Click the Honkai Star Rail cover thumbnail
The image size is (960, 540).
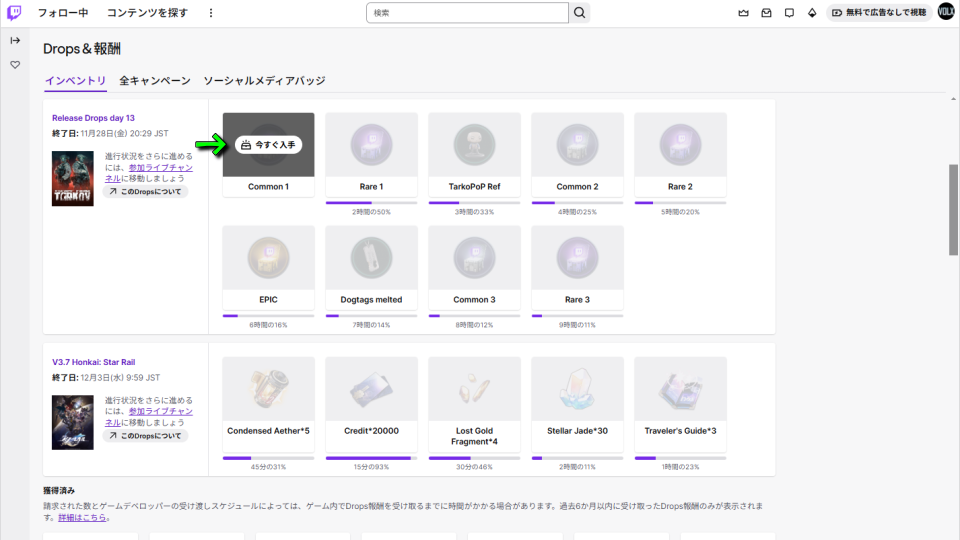pyautogui.click(x=73, y=422)
